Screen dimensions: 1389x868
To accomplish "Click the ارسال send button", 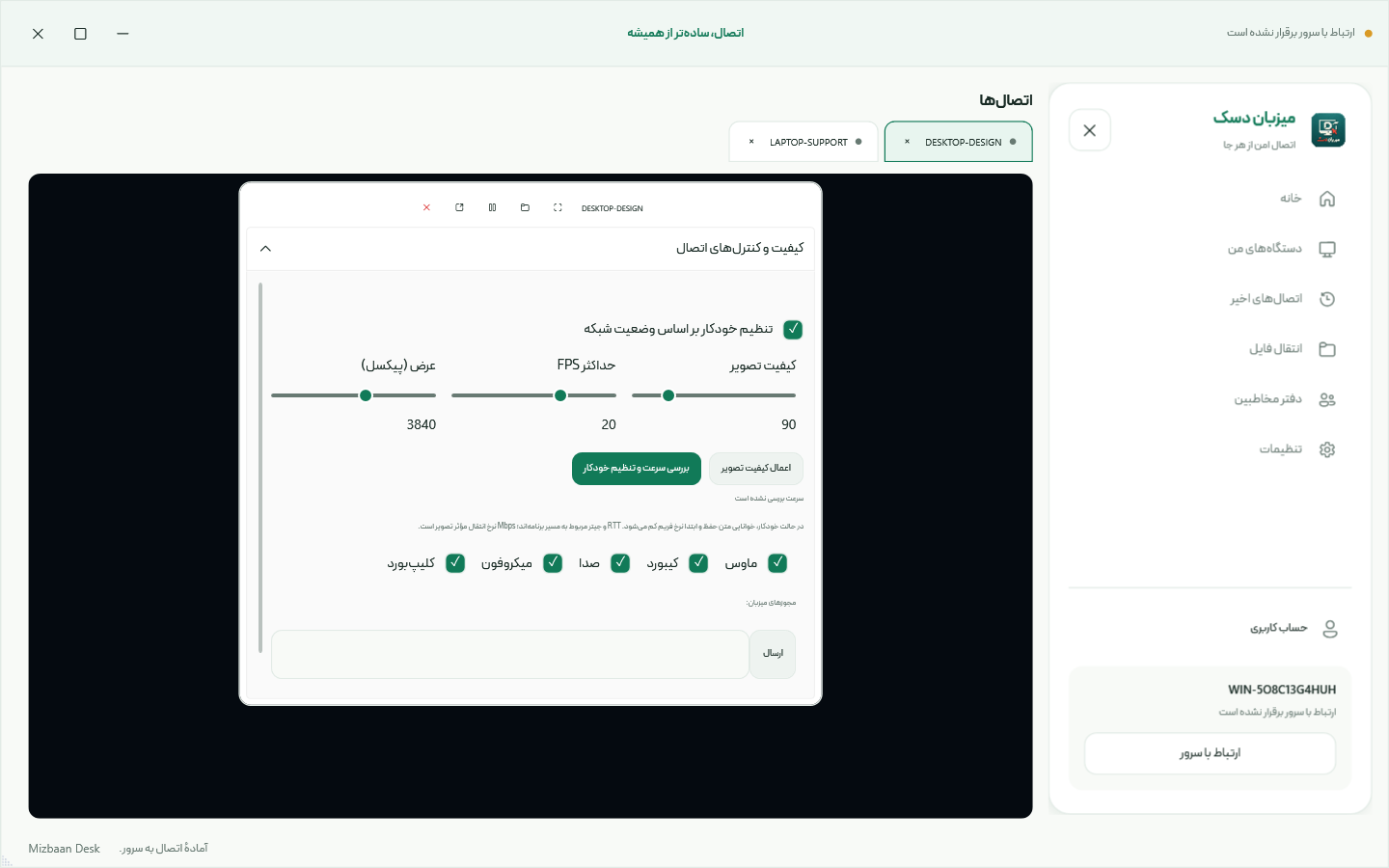I will (x=773, y=654).
